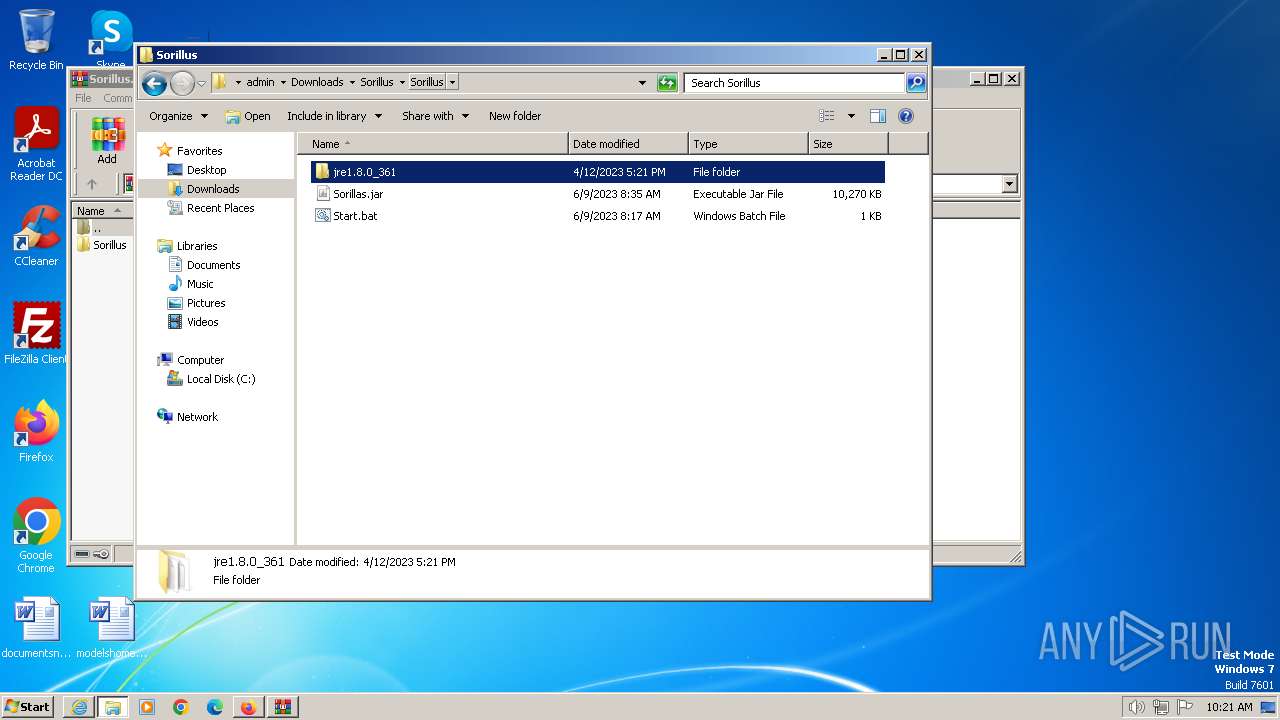Click the volume speaker tray icon
1280x720 pixels.
[1136, 707]
